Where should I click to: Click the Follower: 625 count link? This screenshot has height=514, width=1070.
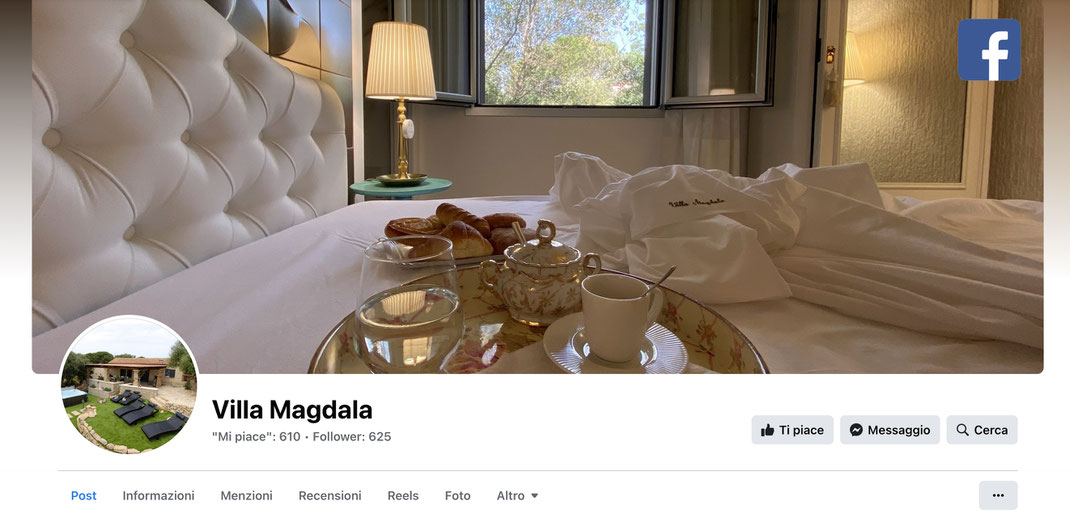tap(351, 437)
